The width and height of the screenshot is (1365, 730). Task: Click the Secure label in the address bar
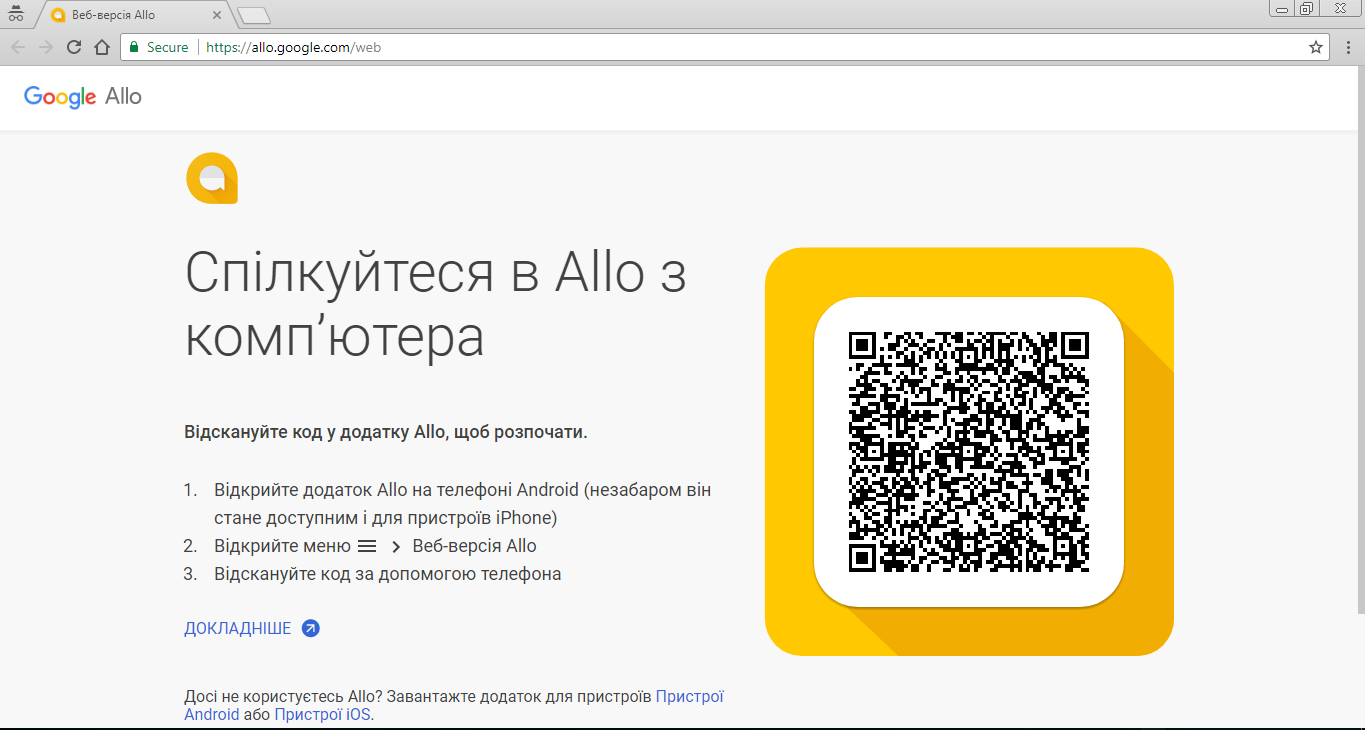[167, 47]
